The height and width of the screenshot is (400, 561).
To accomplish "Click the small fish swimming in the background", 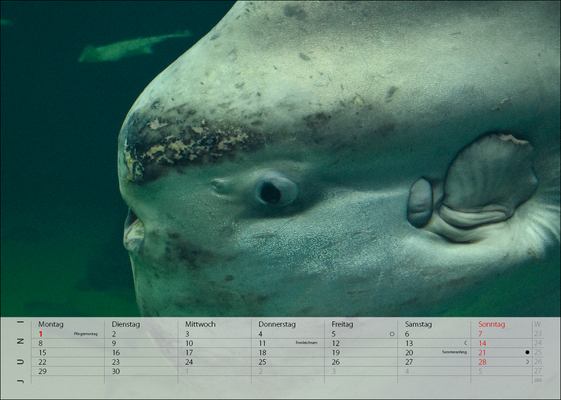I will (134, 47).
